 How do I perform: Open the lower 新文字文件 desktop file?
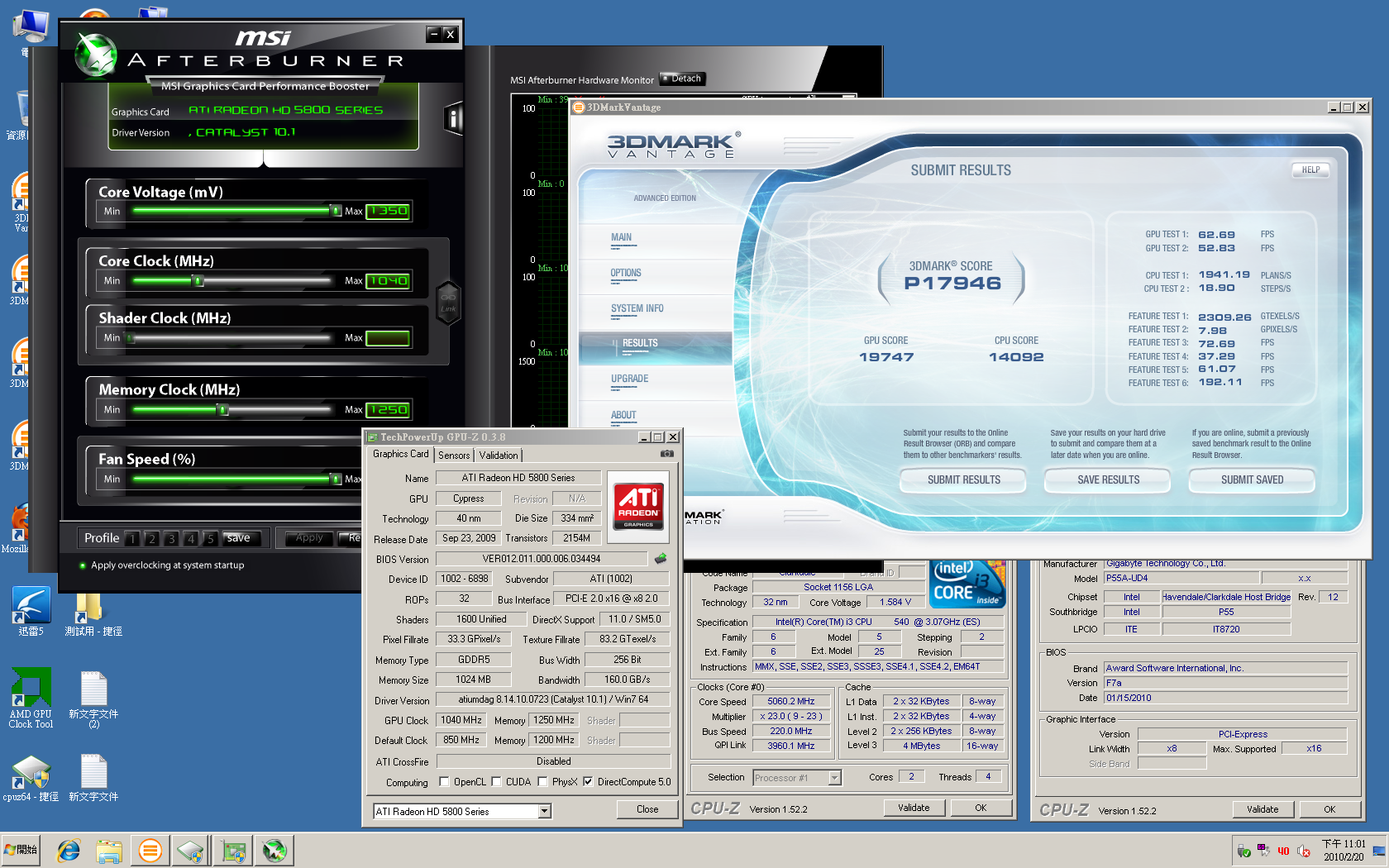(93, 778)
